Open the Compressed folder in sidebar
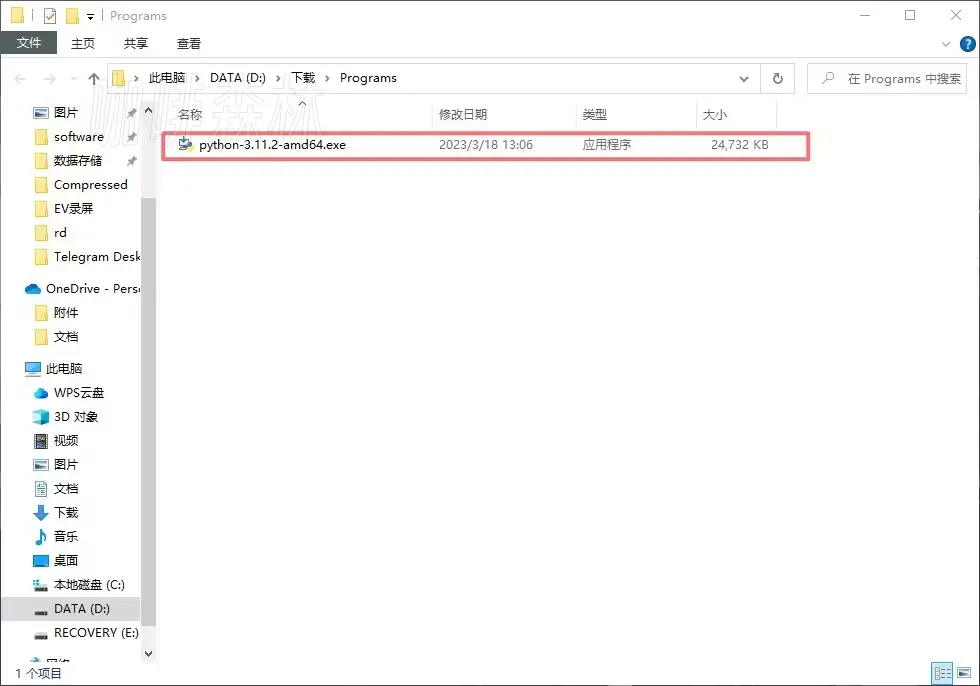The width and height of the screenshot is (980, 686). [91, 185]
